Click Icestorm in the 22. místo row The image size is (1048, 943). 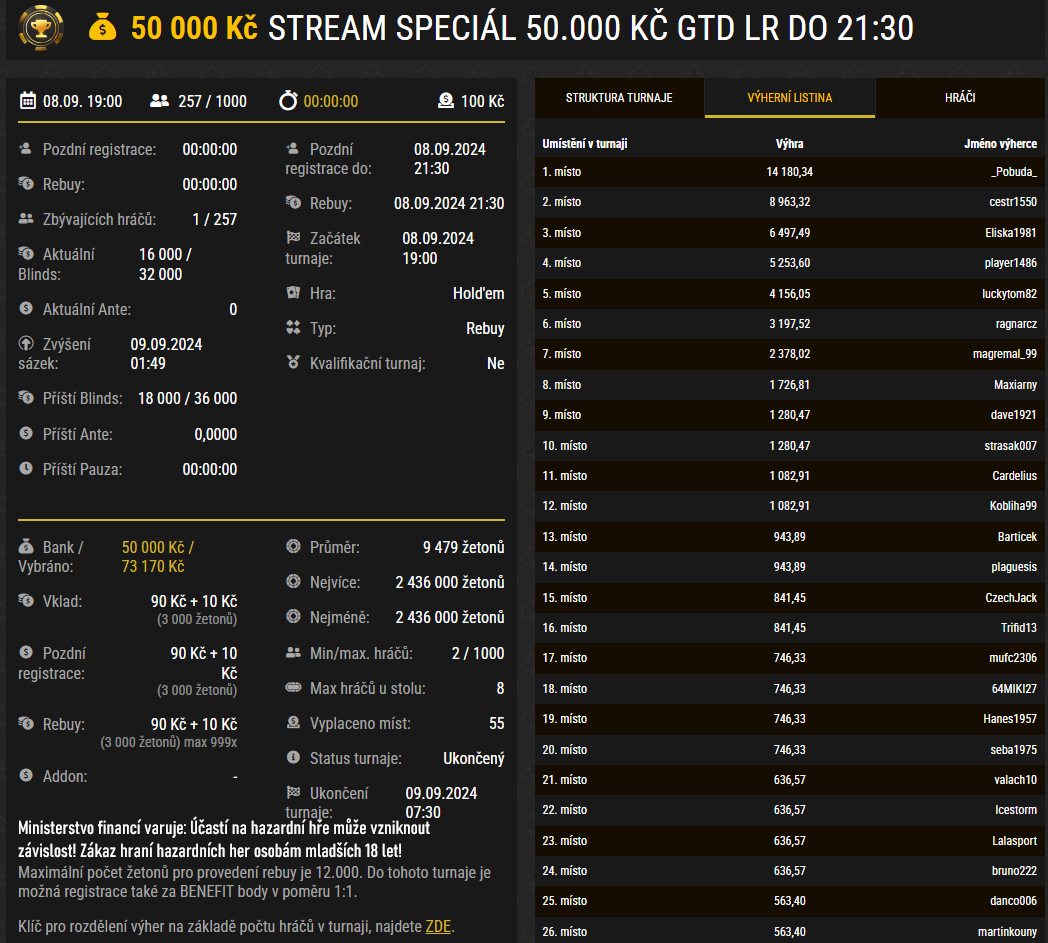(x=1016, y=809)
